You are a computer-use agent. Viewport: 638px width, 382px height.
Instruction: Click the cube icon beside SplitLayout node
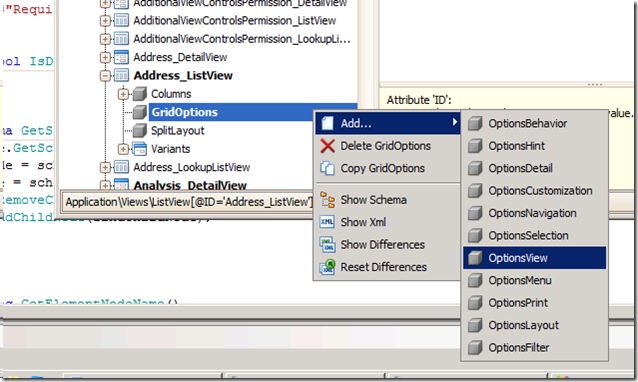(x=140, y=131)
